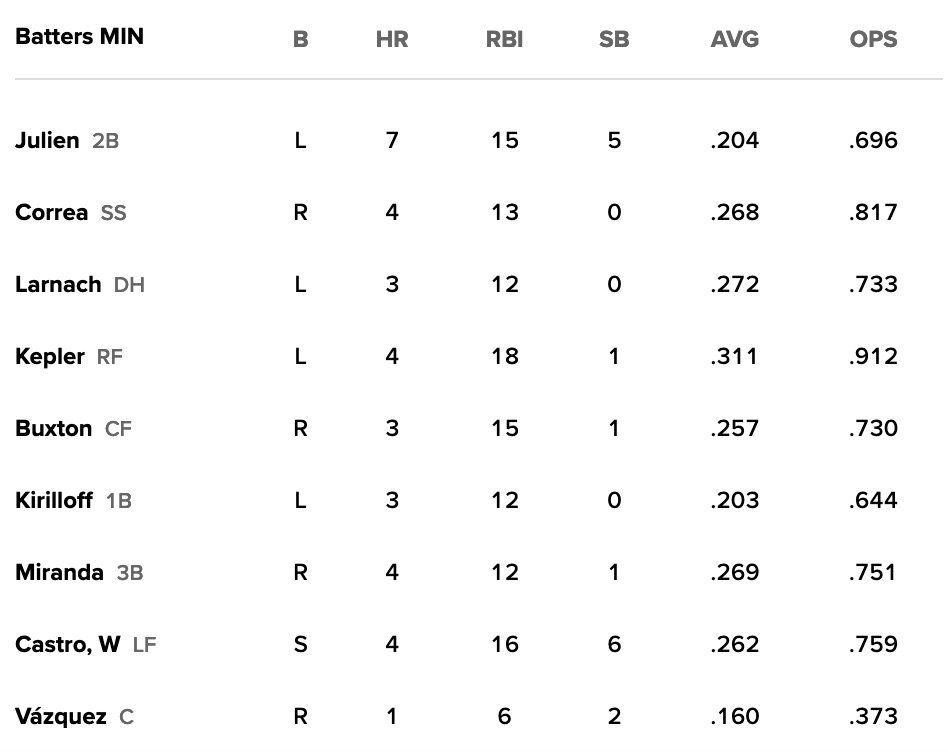Select the Vázquez player name

(60, 716)
